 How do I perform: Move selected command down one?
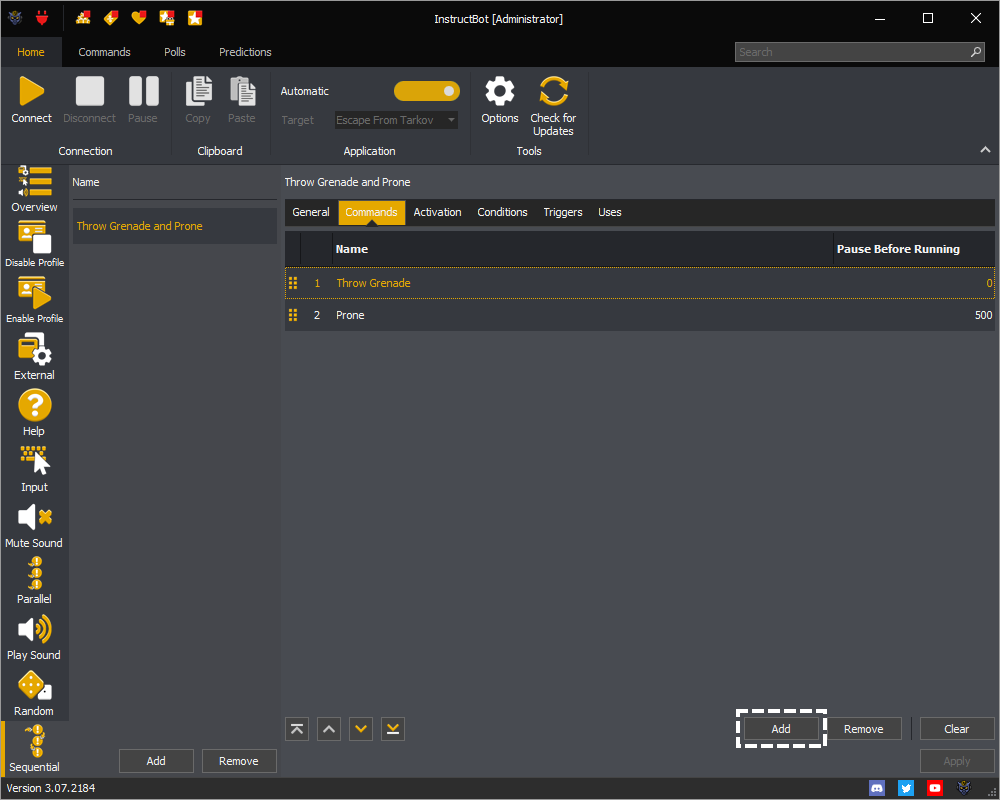pyautogui.click(x=361, y=729)
